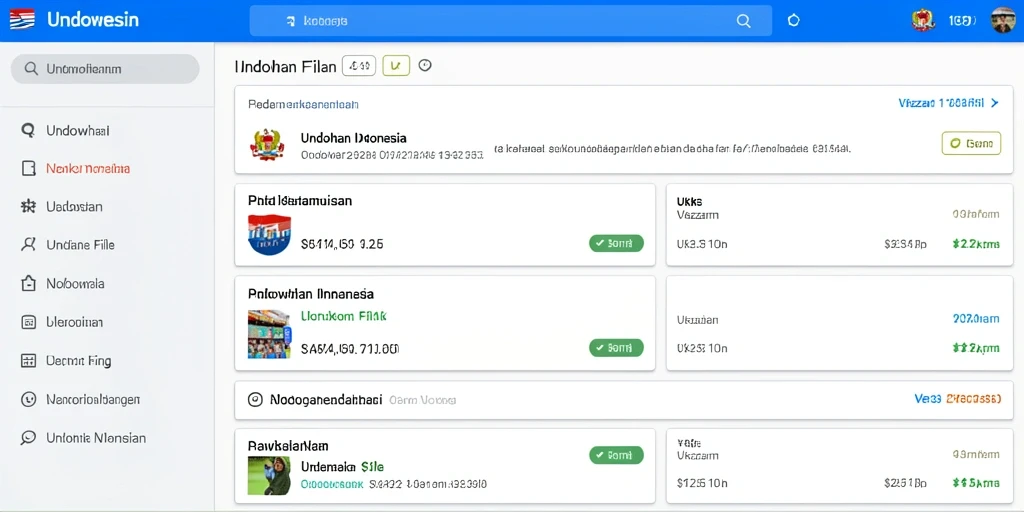This screenshot has width=1024, height=512.
Task: Click the Undane Fille person icon
Action: (28, 245)
